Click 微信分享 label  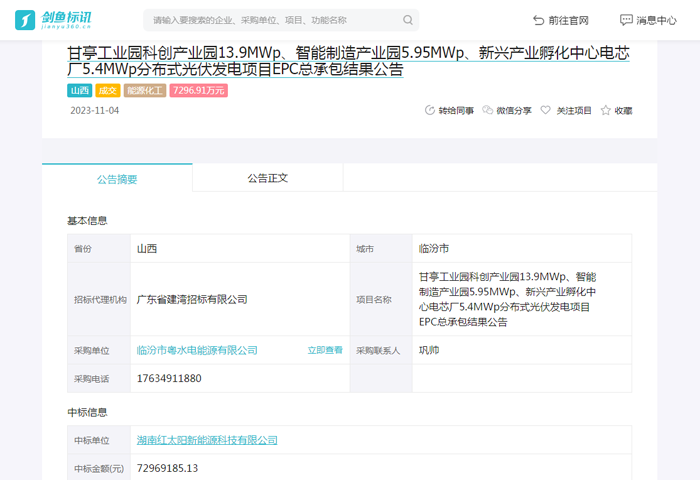click(514, 111)
